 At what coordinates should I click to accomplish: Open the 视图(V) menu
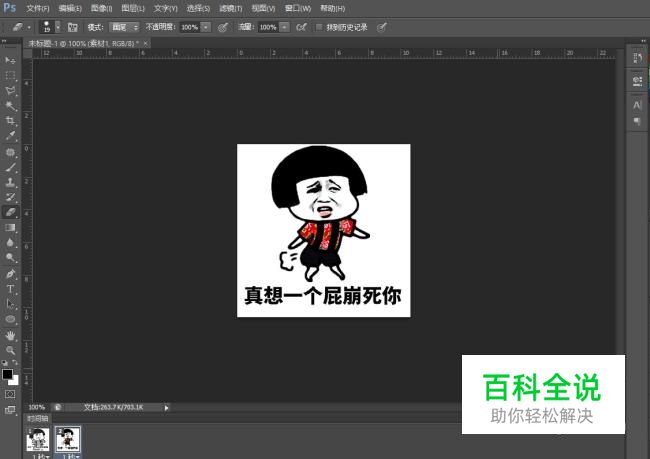263,8
